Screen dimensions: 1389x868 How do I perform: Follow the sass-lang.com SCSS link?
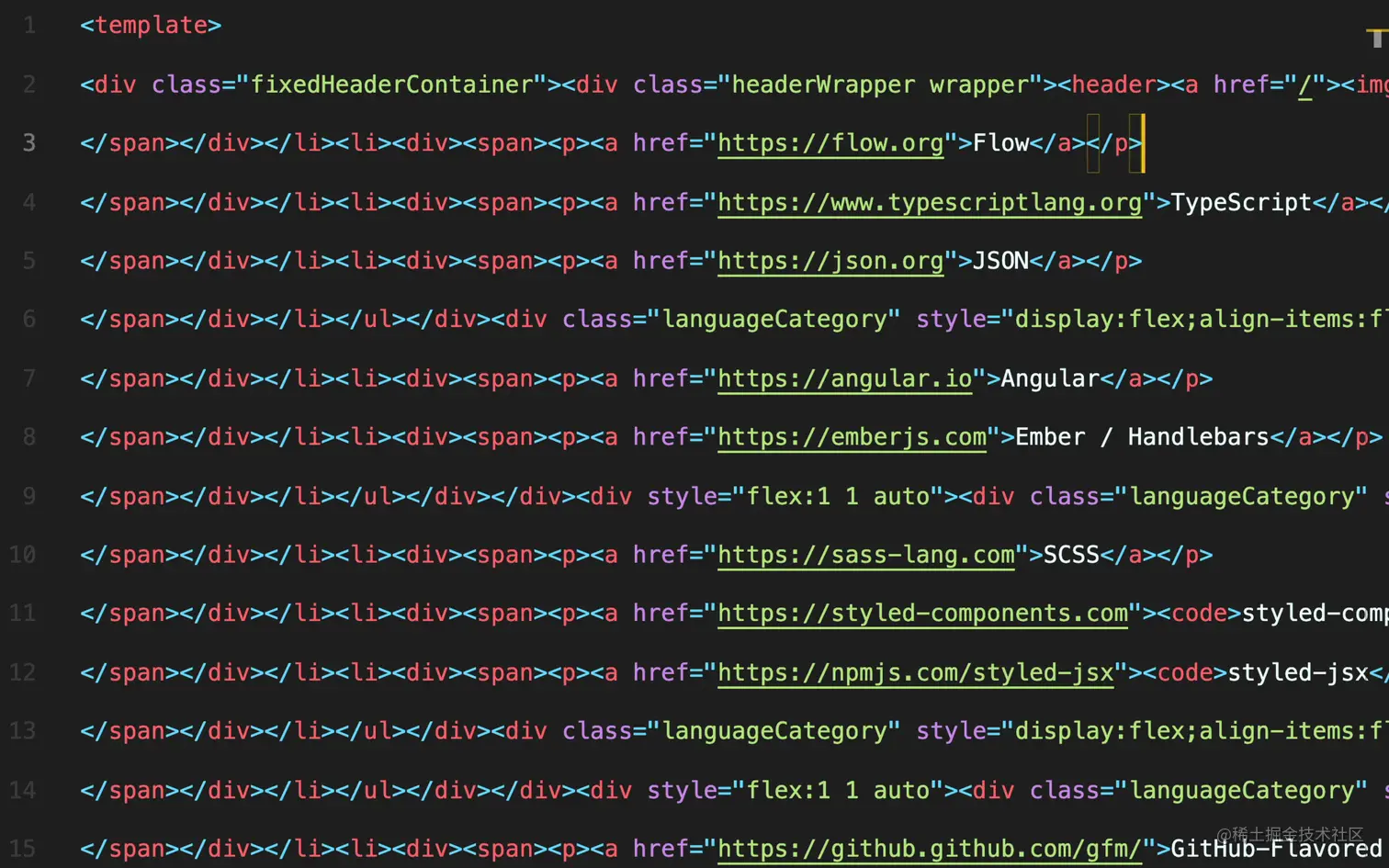(x=864, y=554)
